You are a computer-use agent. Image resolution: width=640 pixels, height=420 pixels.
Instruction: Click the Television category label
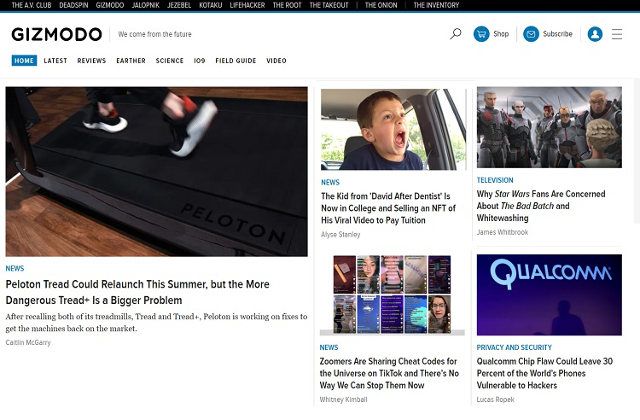(495, 180)
